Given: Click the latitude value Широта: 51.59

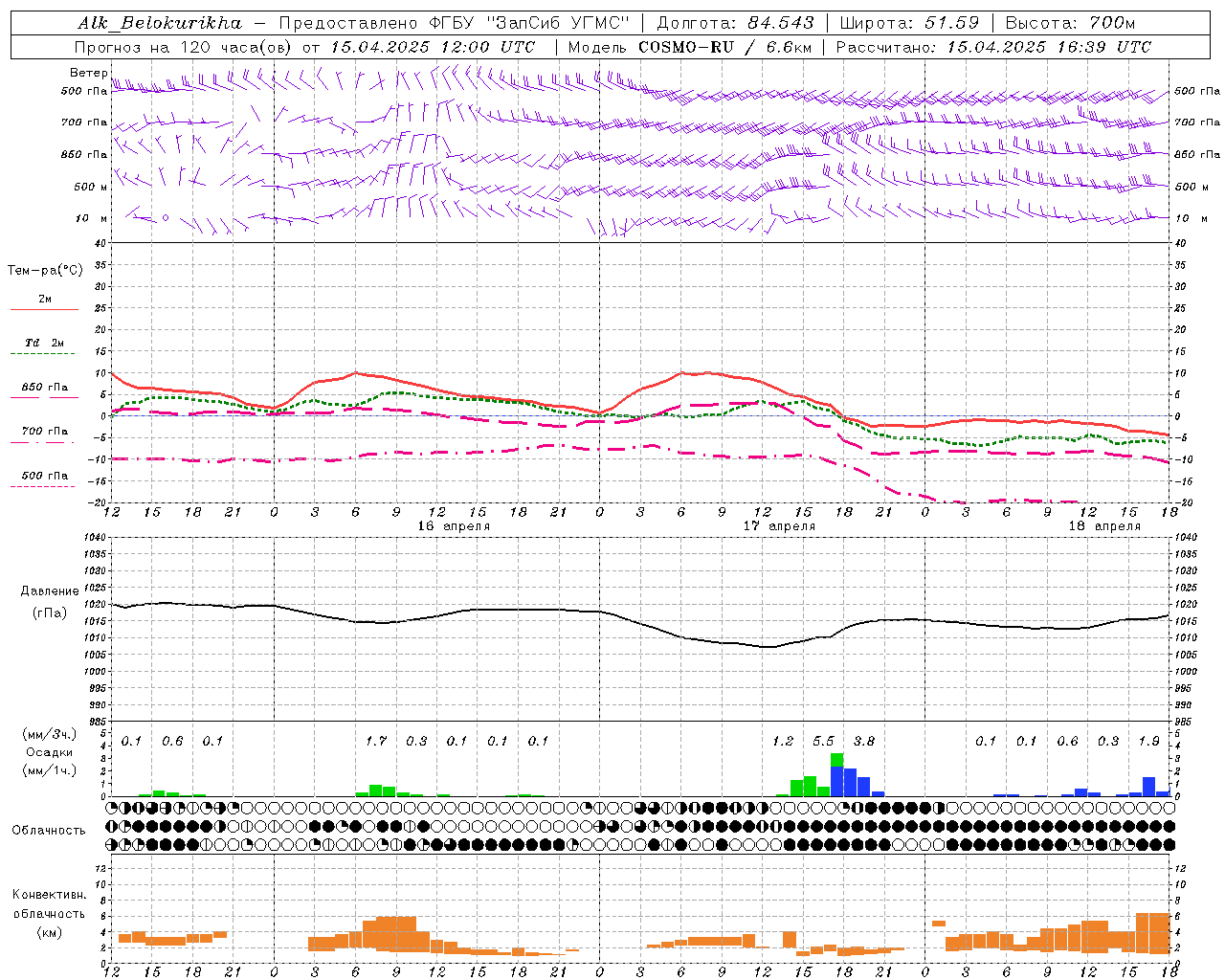Looking at the screenshot, I should coord(909,23).
